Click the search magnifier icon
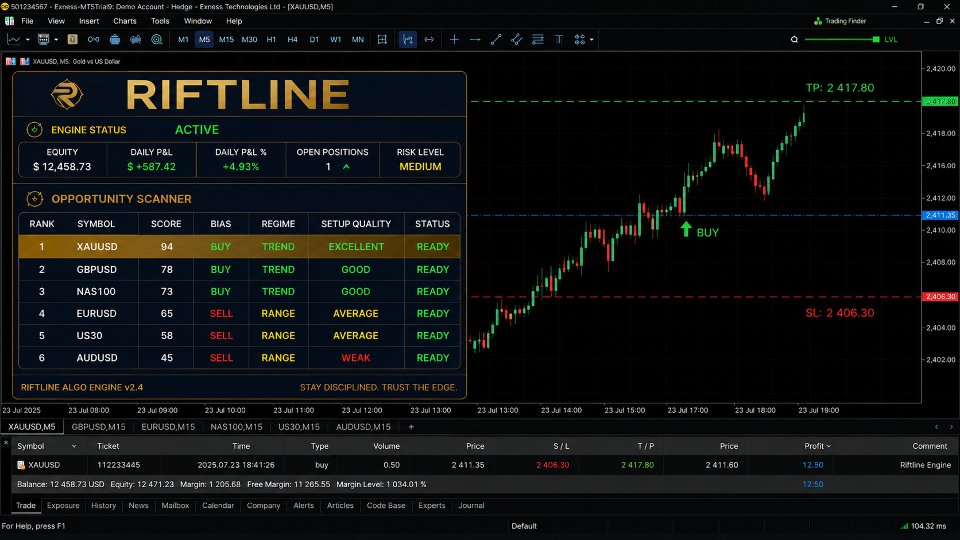Viewport: 960px width, 540px height. (794, 39)
